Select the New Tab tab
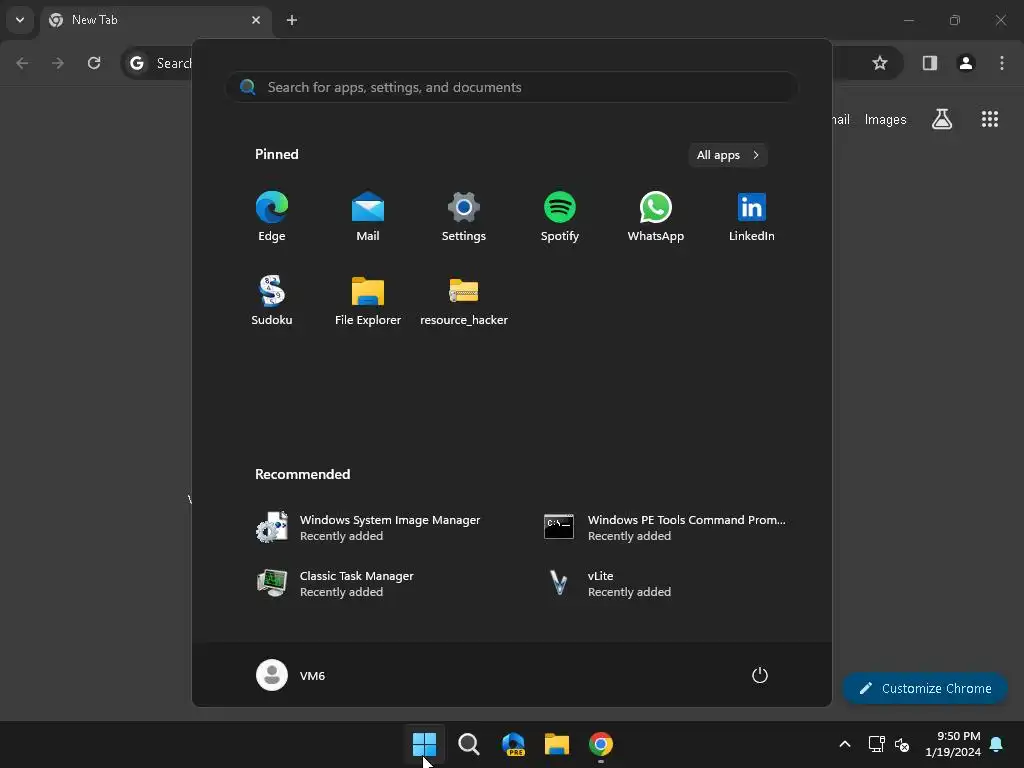 point(157,20)
